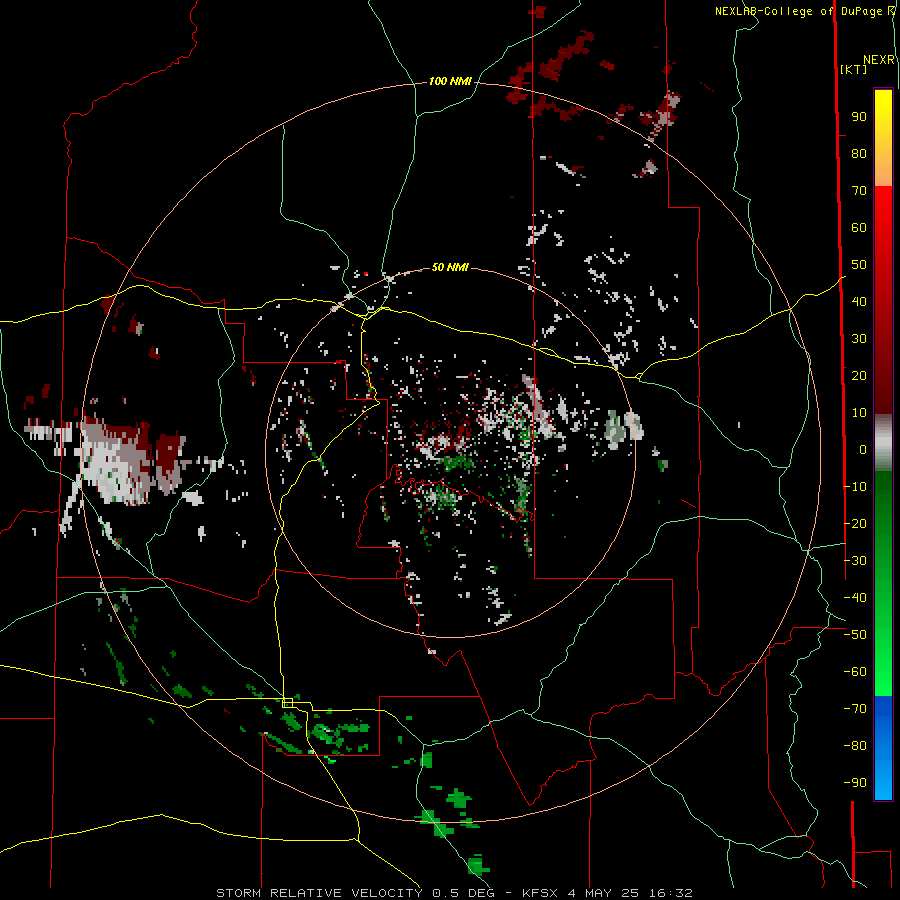Click the 70 value on velocity scale
The width and height of the screenshot is (900, 900).
[859, 191]
